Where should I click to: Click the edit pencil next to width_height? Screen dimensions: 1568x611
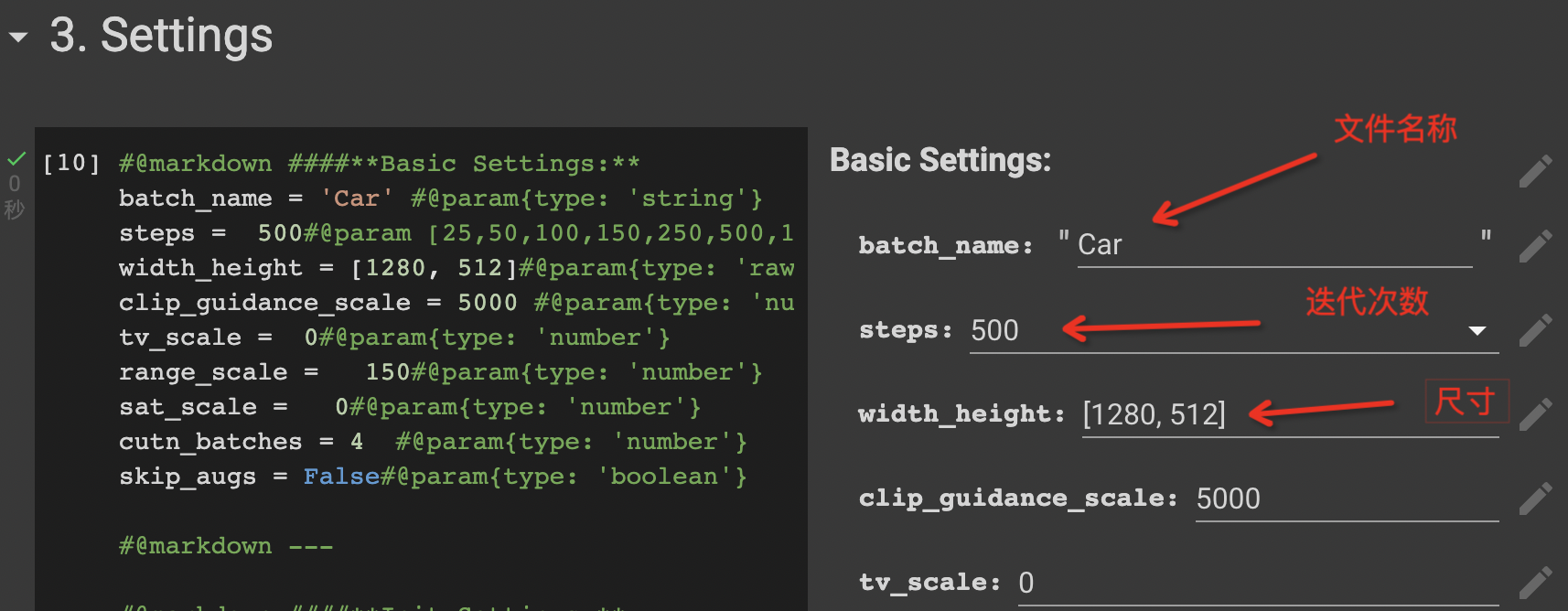coord(1535,414)
